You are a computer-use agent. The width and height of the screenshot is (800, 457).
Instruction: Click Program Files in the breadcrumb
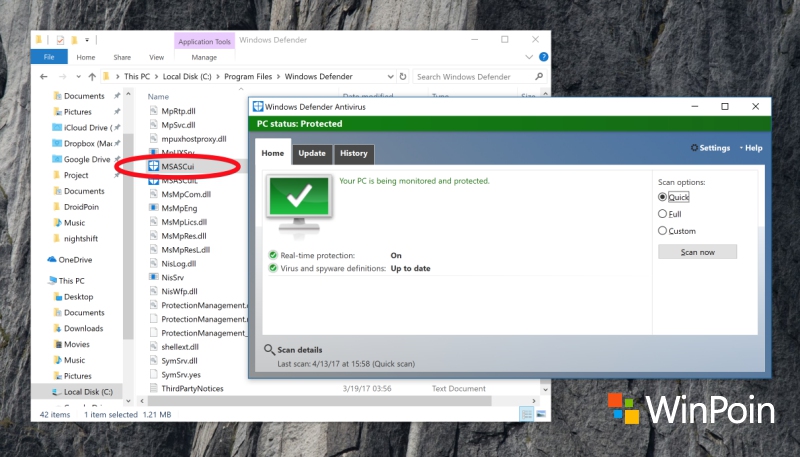248,77
